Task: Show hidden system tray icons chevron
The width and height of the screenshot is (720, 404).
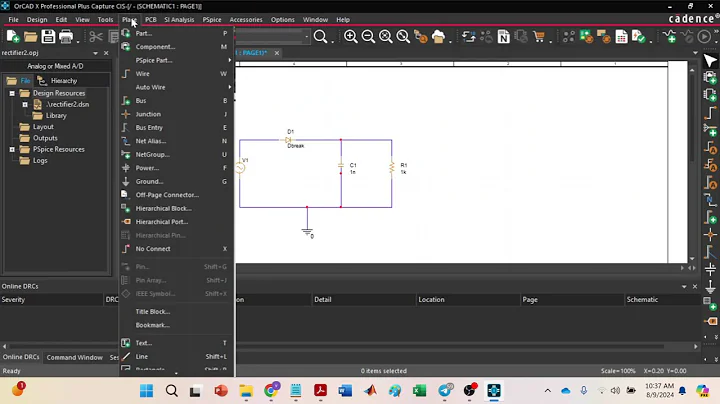Action: [547, 391]
